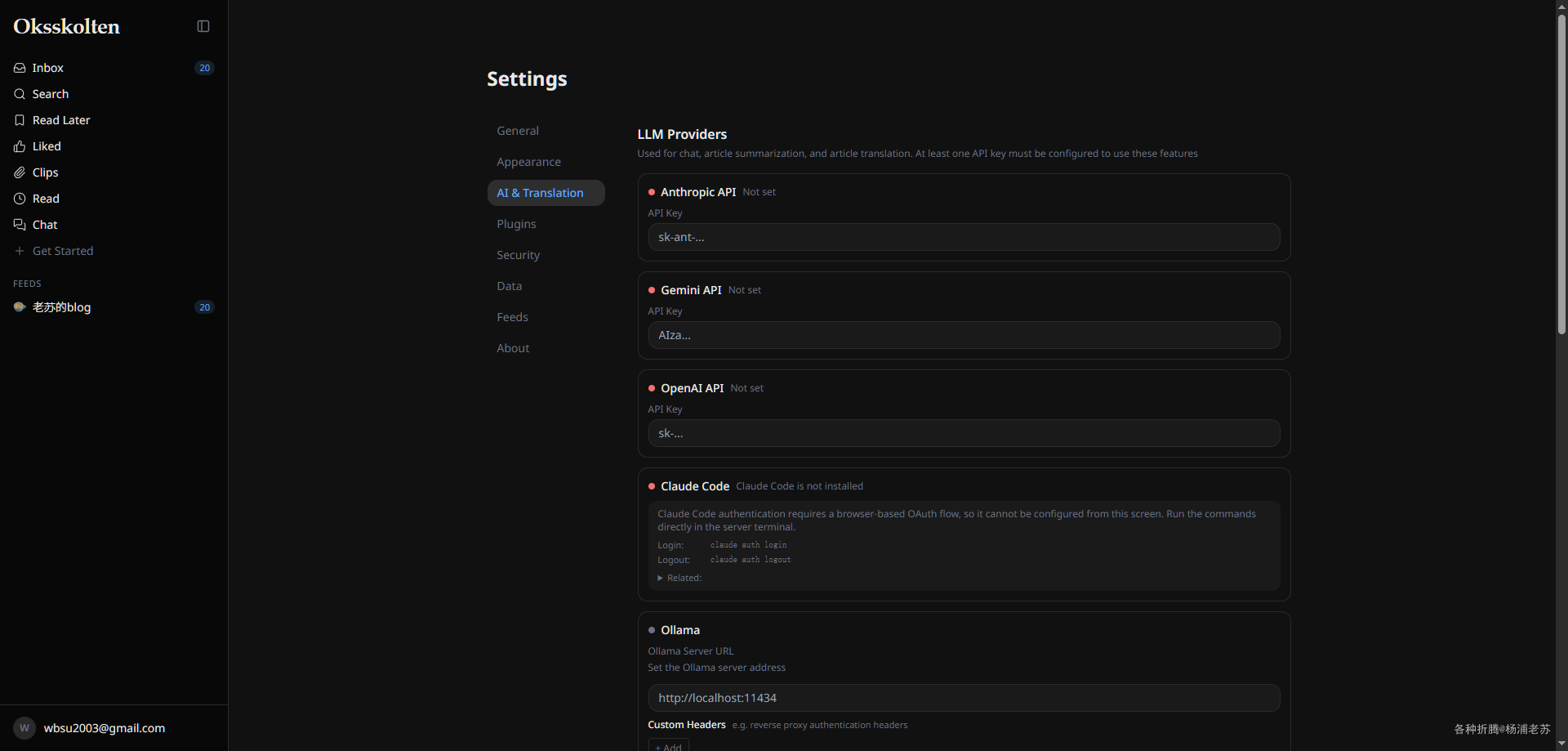The height and width of the screenshot is (751, 1568).
Task: Open the Plugins settings tab
Action: [546, 224]
